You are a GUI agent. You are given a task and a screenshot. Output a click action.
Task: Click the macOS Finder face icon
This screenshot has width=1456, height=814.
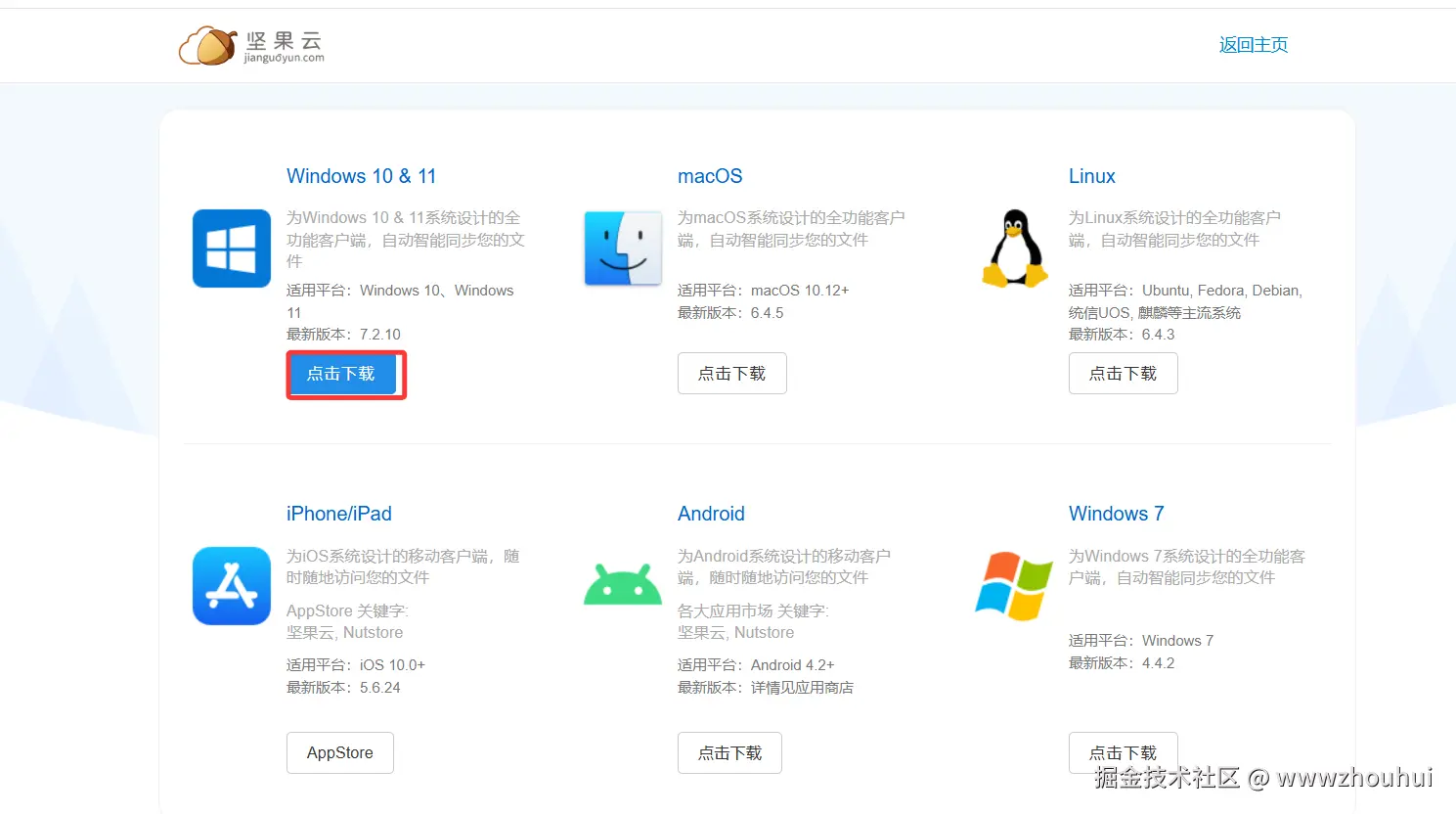click(x=623, y=249)
